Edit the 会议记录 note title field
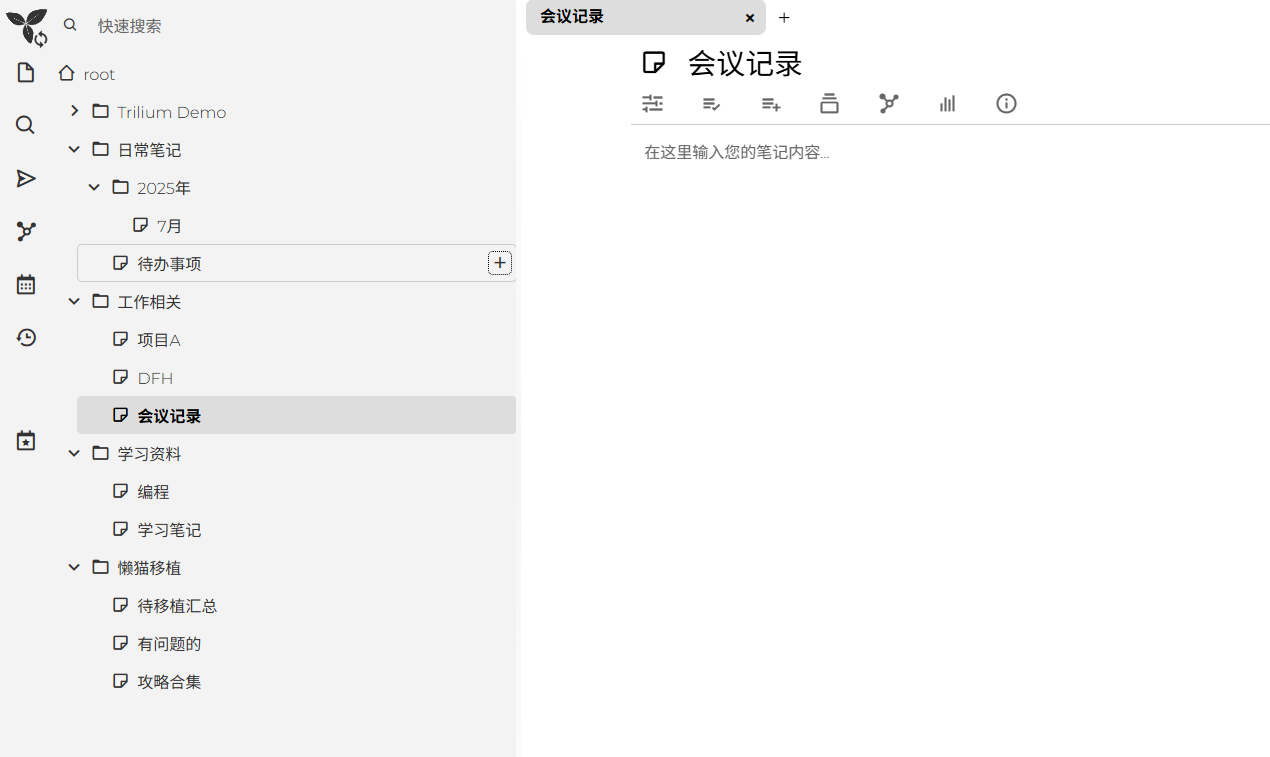This screenshot has height=757, width=1270. click(x=975, y=63)
